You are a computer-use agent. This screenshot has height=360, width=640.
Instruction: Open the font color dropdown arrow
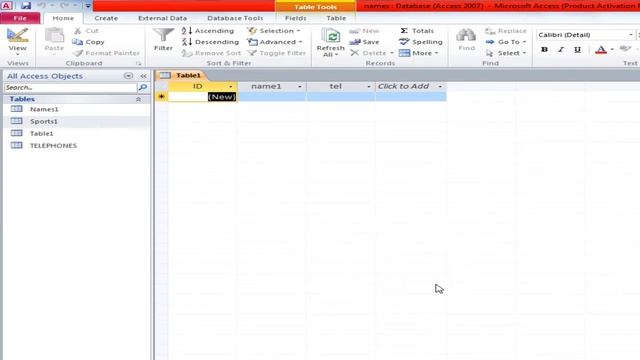coord(612,50)
